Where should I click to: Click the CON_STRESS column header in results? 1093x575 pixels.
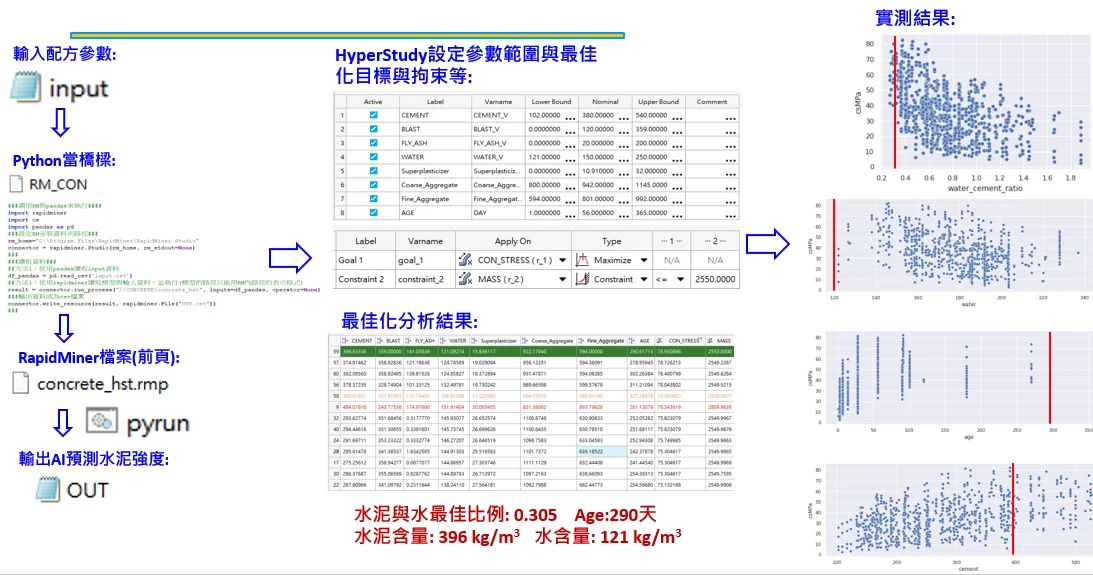coord(684,341)
